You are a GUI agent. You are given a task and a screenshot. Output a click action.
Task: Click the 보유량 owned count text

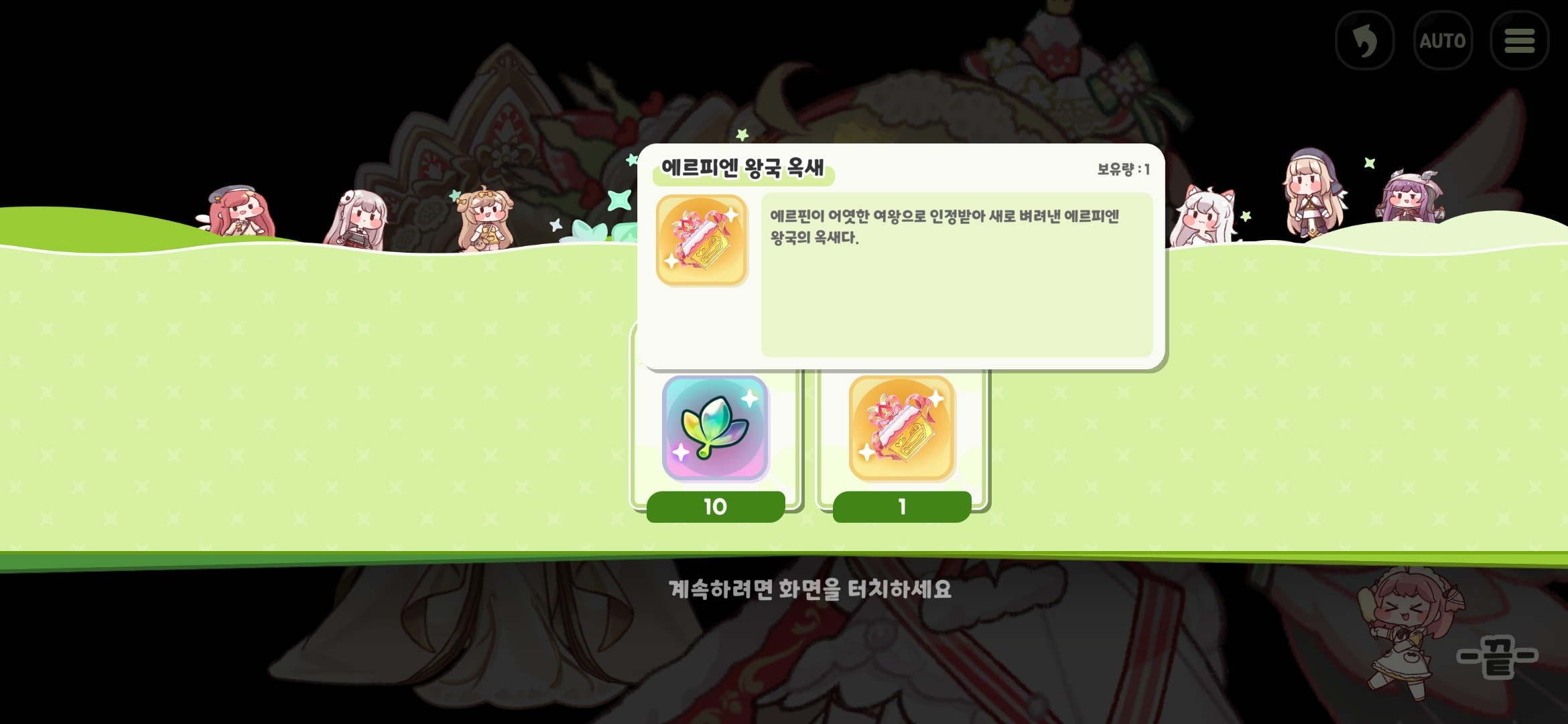[x=1124, y=169]
